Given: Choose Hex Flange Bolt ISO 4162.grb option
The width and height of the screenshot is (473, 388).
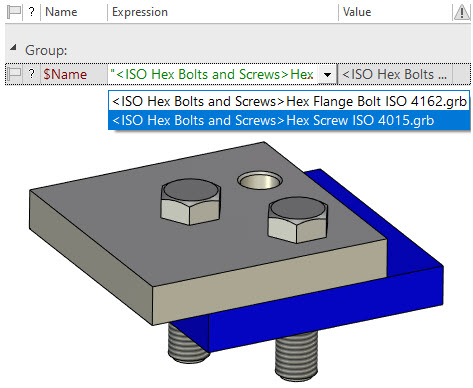Looking at the screenshot, I should coord(289,101).
